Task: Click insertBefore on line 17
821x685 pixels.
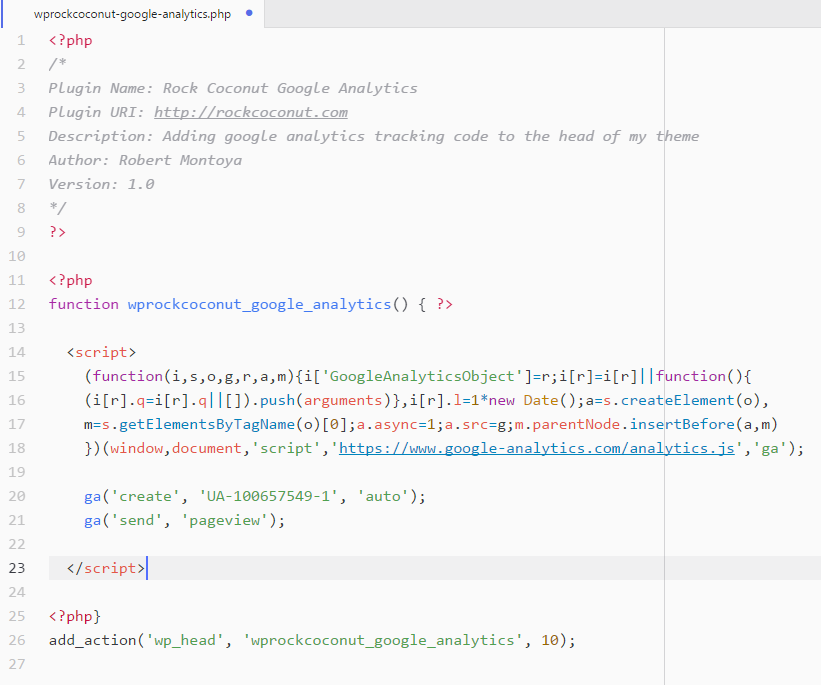Action: pos(682,425)
